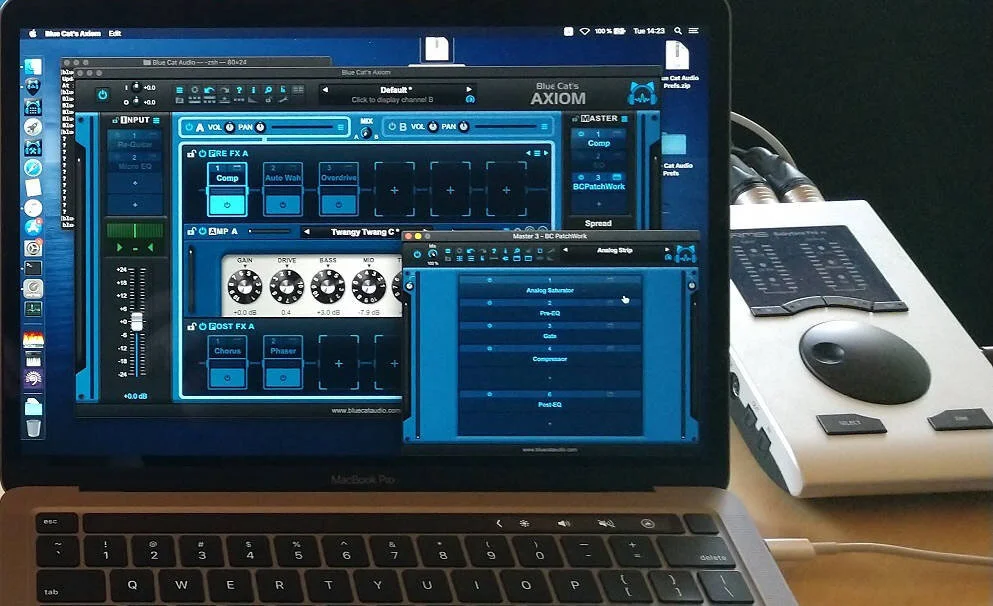Click the amp DRIVE knob
This screenshot has width=993, height=606.
click(286, 286)
